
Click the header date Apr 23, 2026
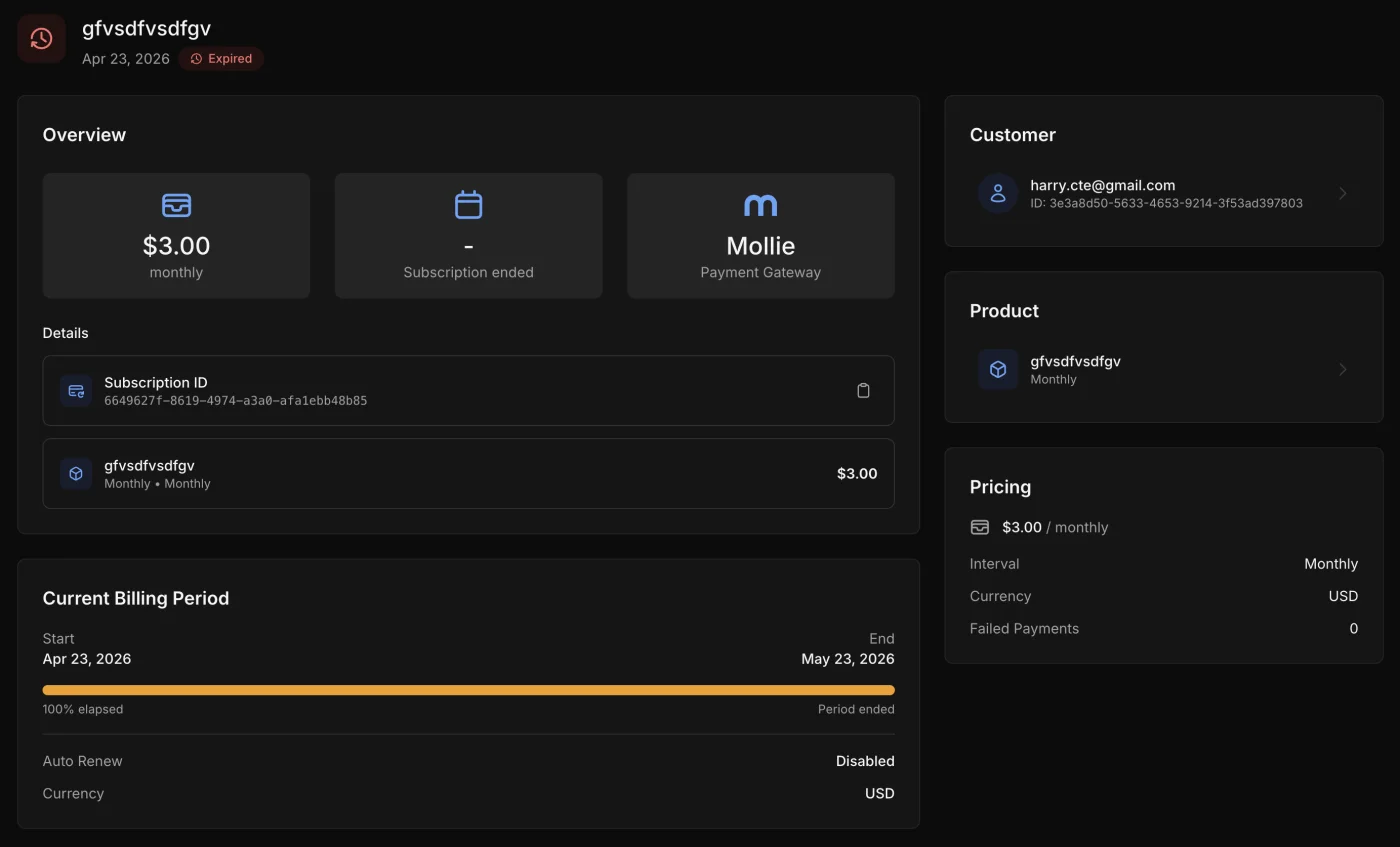tap(126, 59)
